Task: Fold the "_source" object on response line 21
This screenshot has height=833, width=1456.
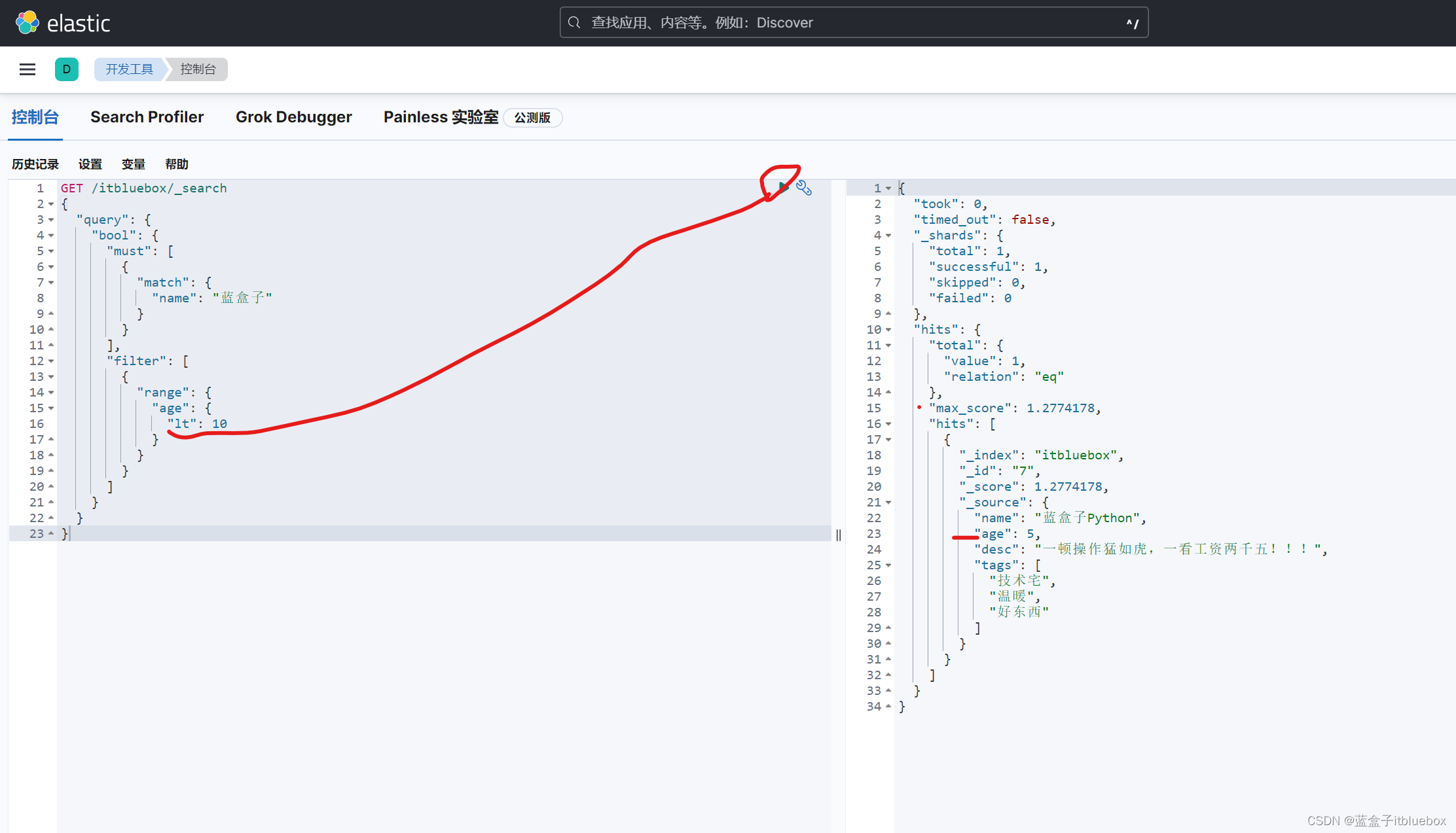Action: [888, 503]
